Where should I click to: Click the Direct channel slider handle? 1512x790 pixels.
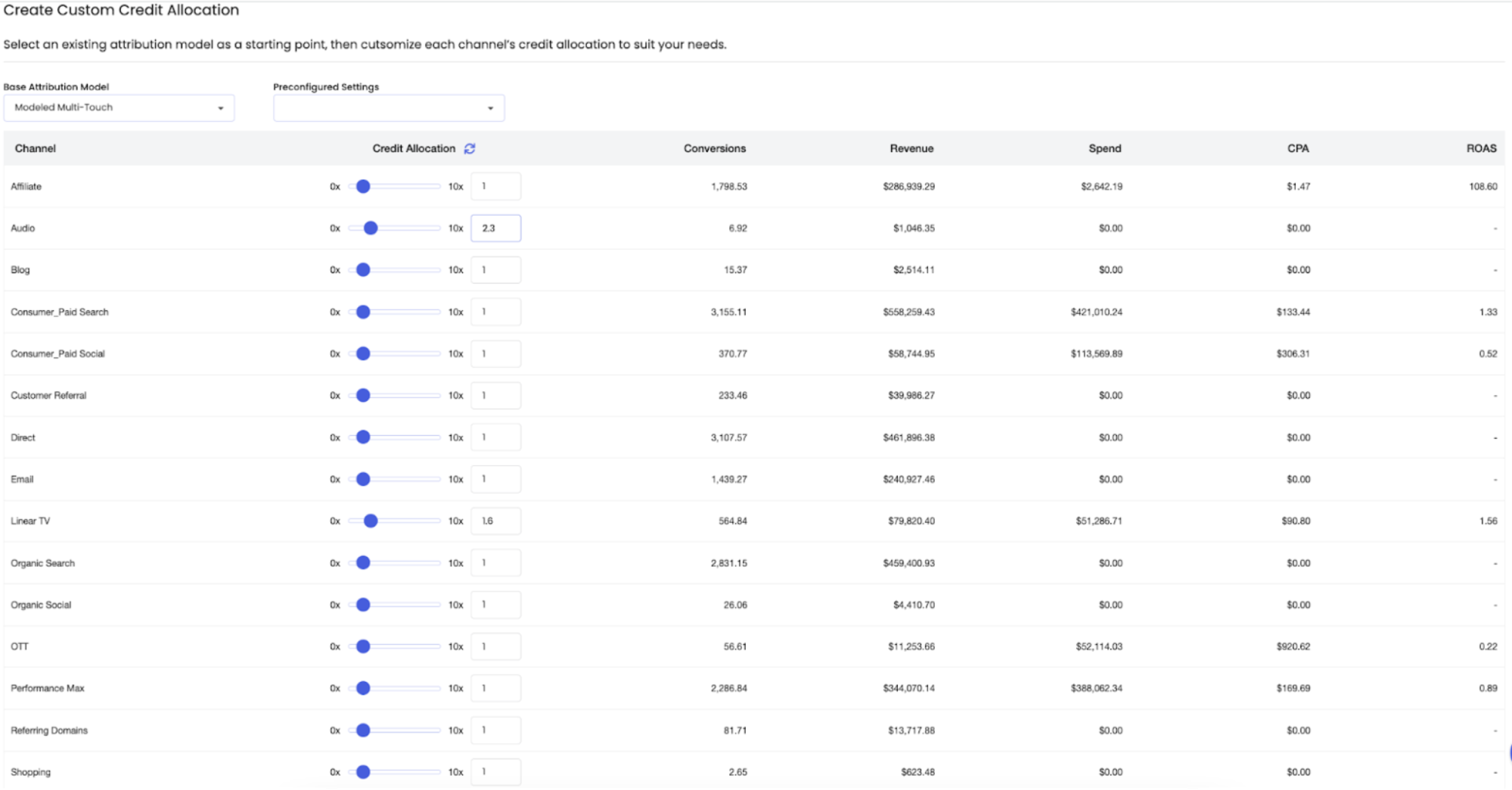point(363,437)
